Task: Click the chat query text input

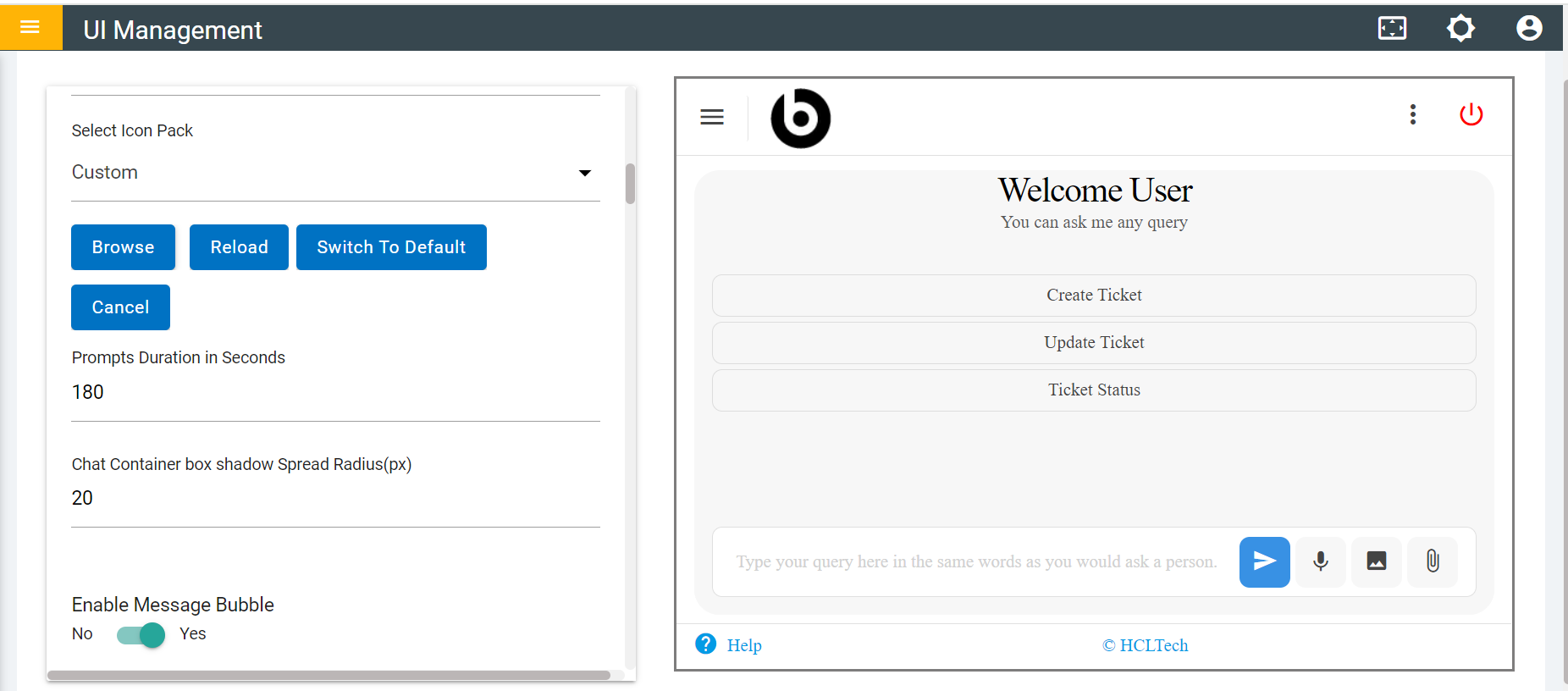Action: click(975, 562)
